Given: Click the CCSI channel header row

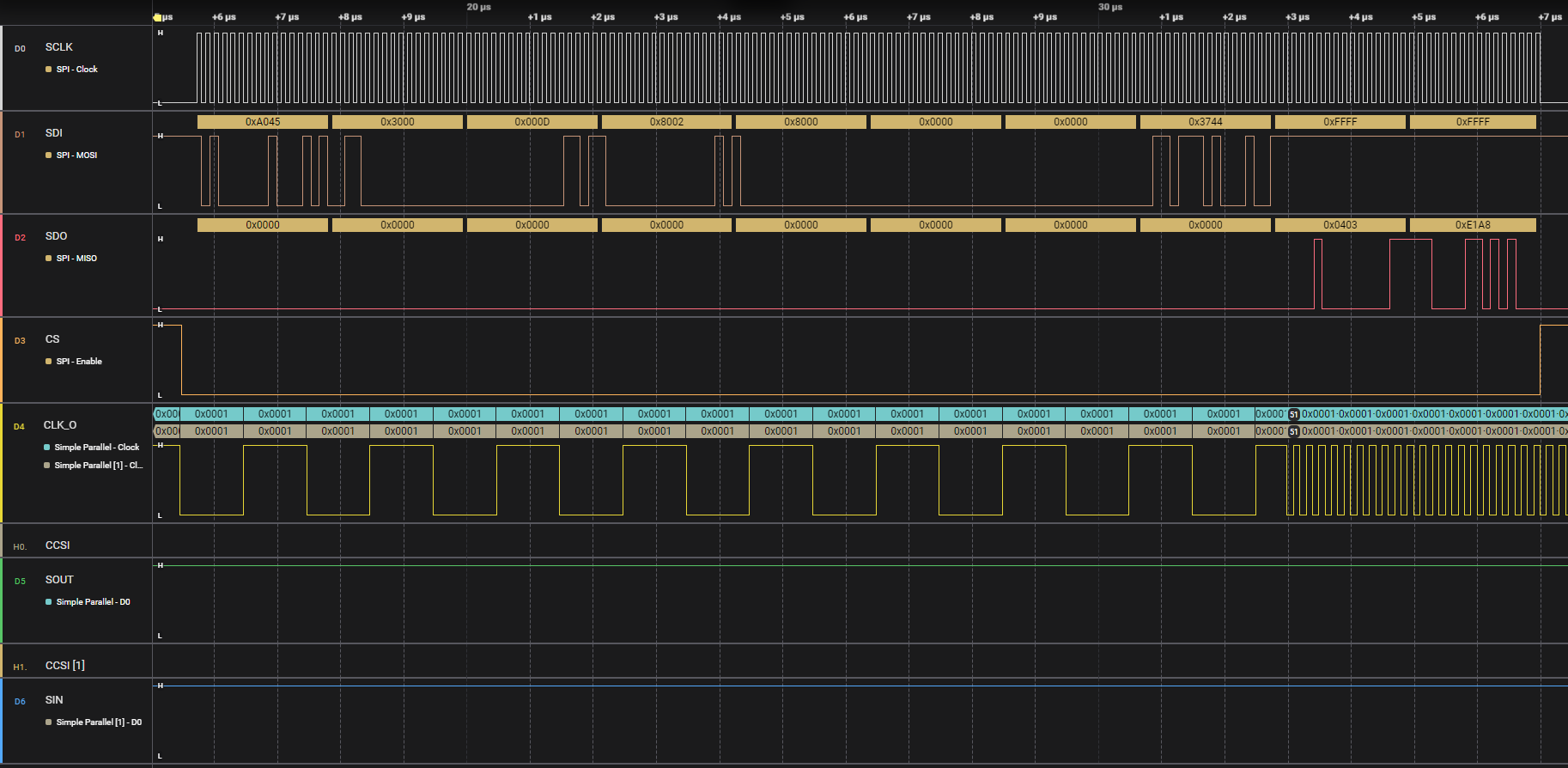Looking at the screenshot, I should click(58, 546).
